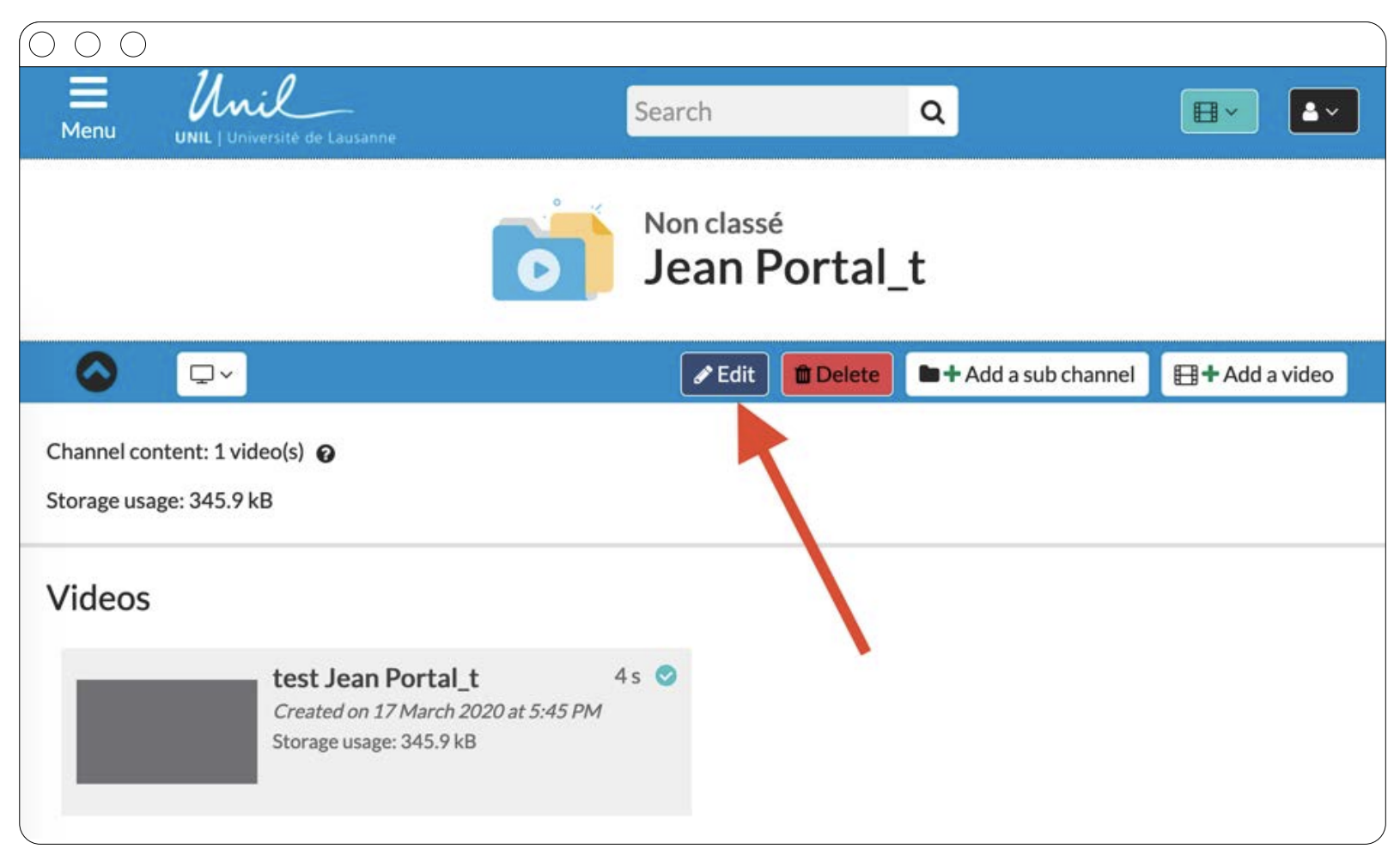Expand the display mode monitor dropdown
1400x855 pixels.
pyautogui.click(x=211, y=374)
